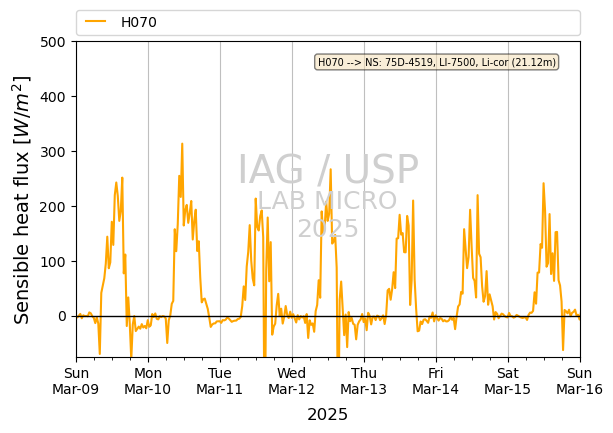This screenshot has height=433, width=613.
Task: Click the 400 y-axis tick label
Action: click(53, 97)
